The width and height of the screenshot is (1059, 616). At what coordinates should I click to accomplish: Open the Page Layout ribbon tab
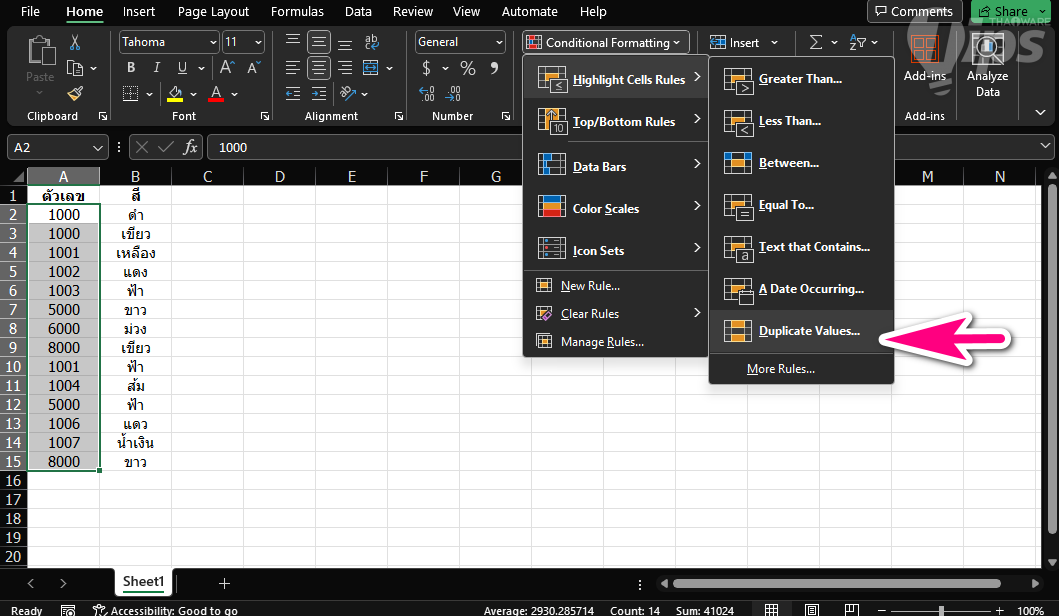click(x=213, y=12)
